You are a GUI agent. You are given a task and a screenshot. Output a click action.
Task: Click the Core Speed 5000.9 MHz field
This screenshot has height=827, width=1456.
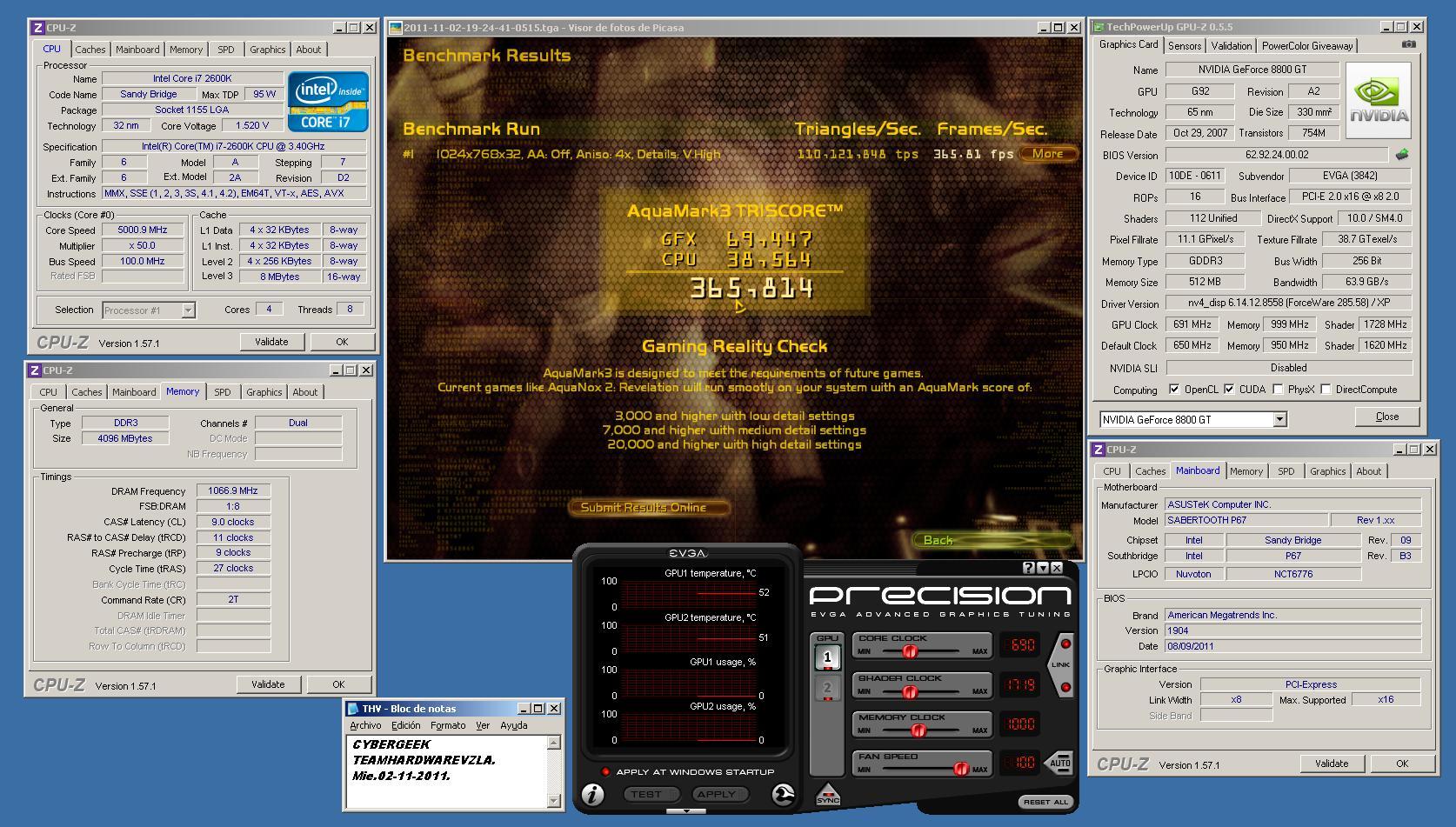pos(143,230)
